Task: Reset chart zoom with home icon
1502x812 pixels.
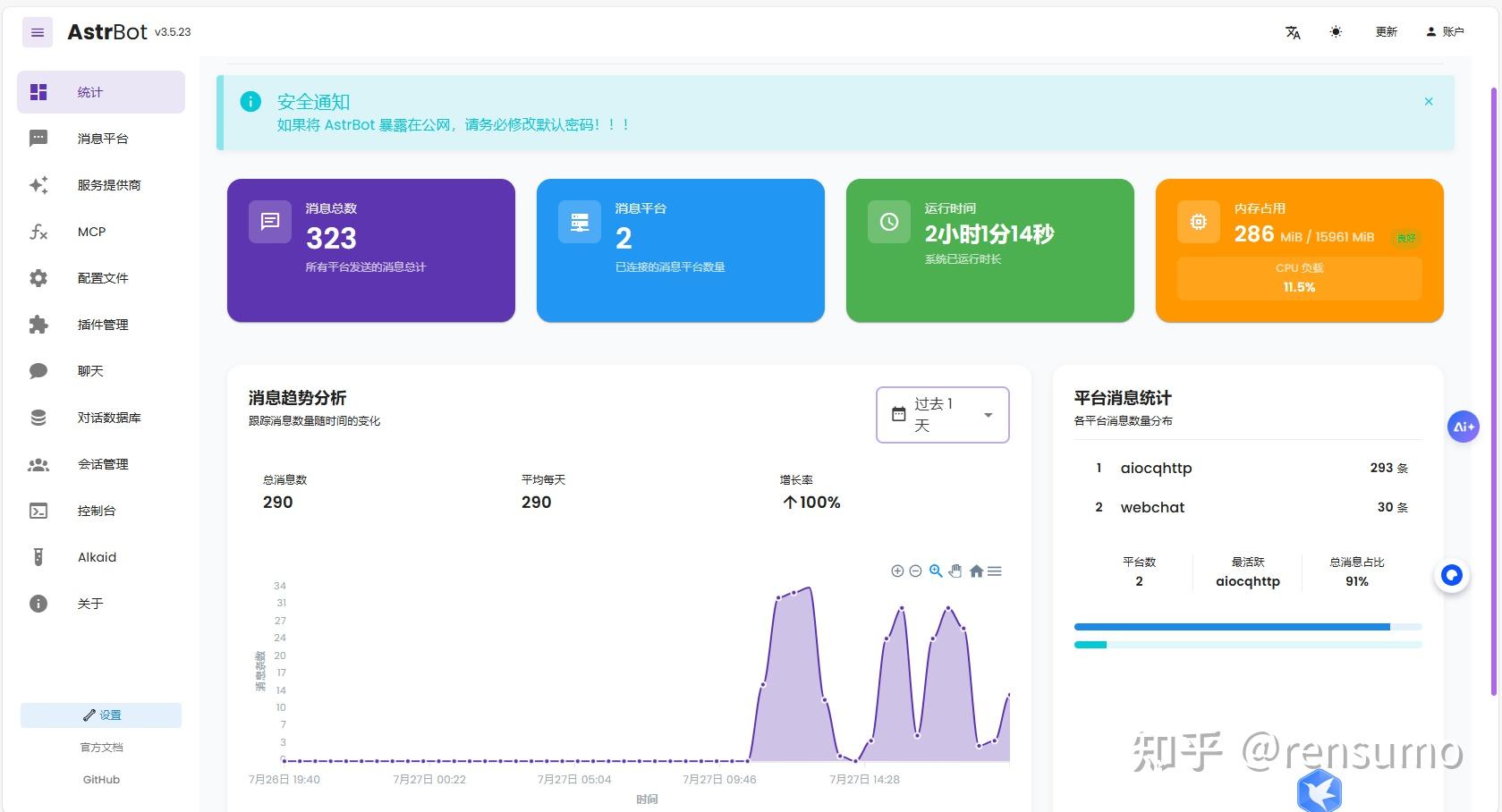Action: point(976,571)
